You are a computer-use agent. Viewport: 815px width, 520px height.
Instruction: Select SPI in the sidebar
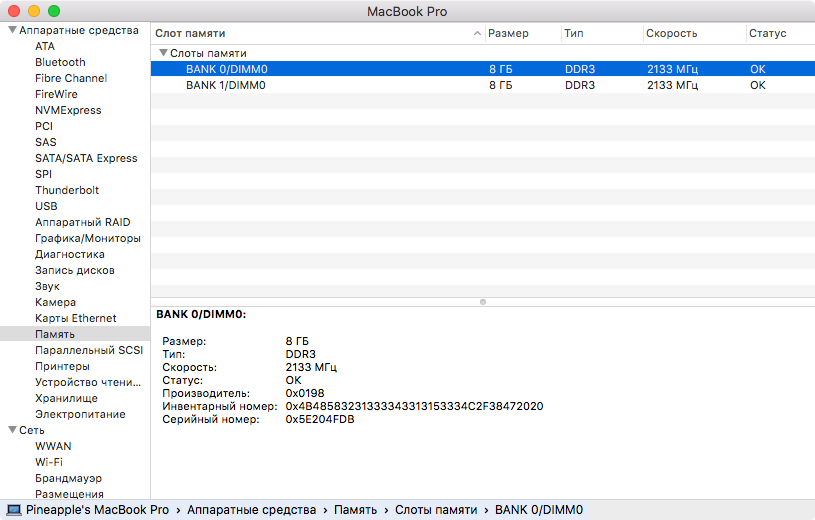(43, 174)
